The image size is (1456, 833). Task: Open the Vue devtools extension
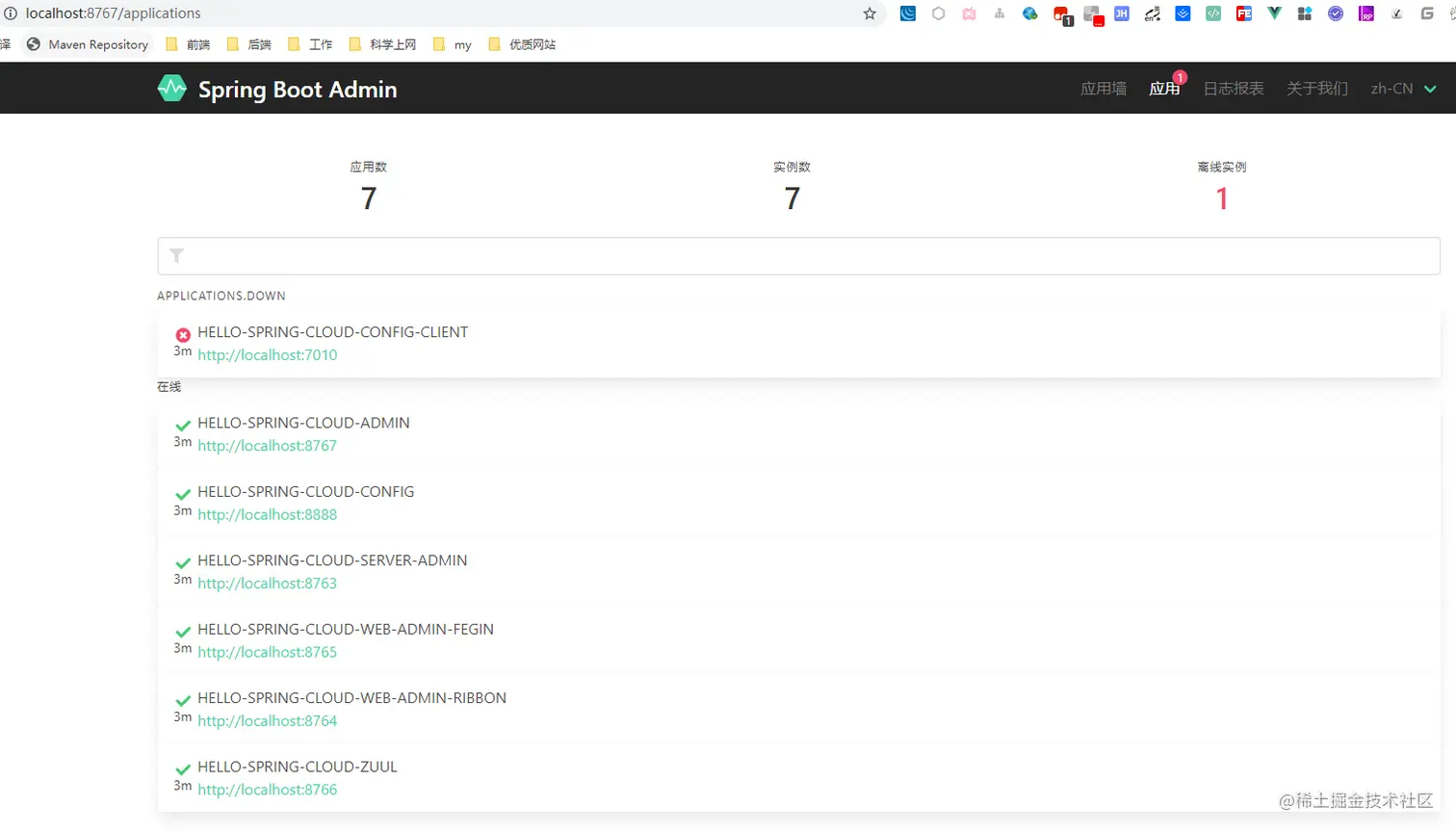point(1275,13)
